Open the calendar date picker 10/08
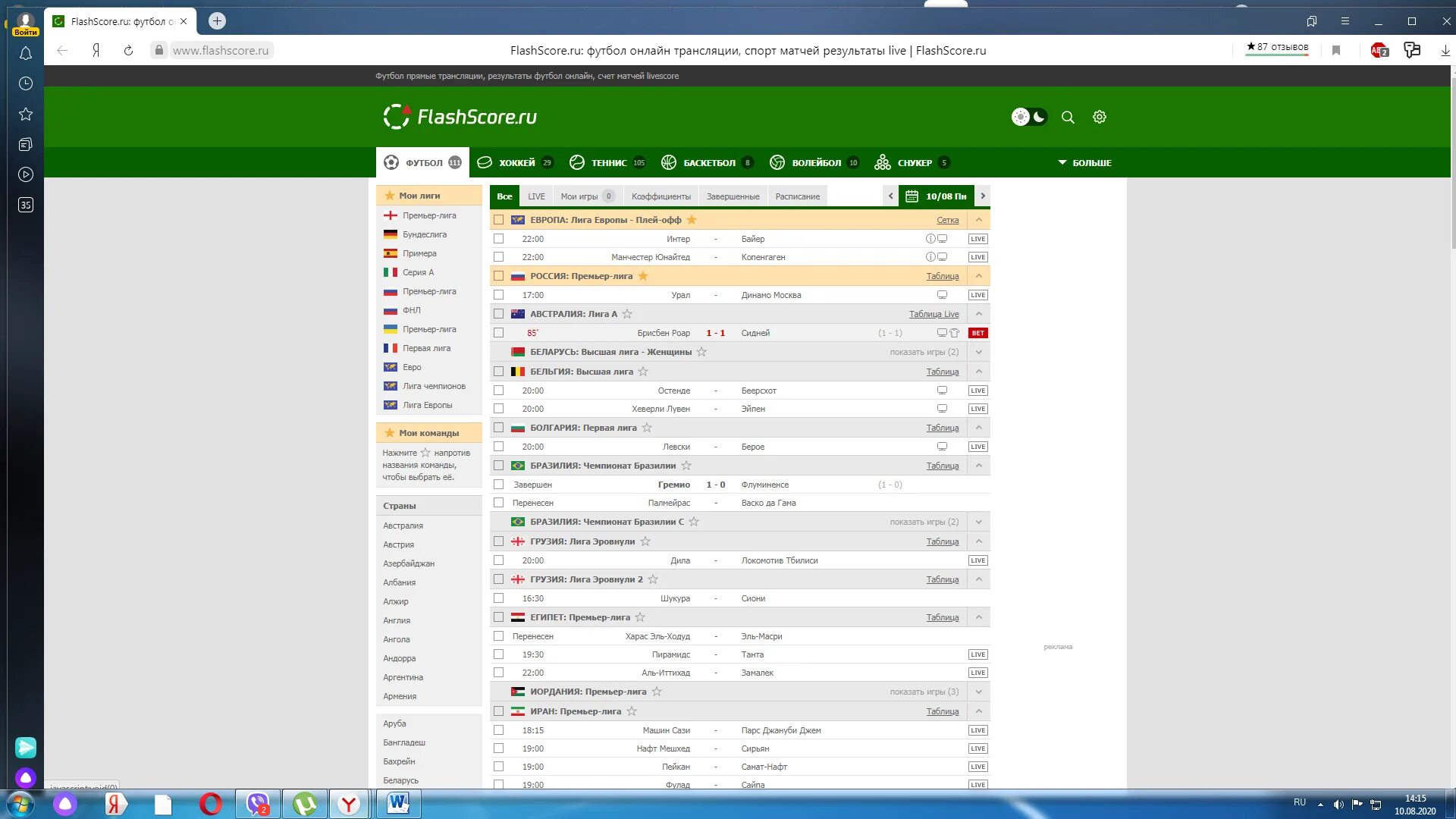Viewport: 1456px width, 819px height. 937,196
